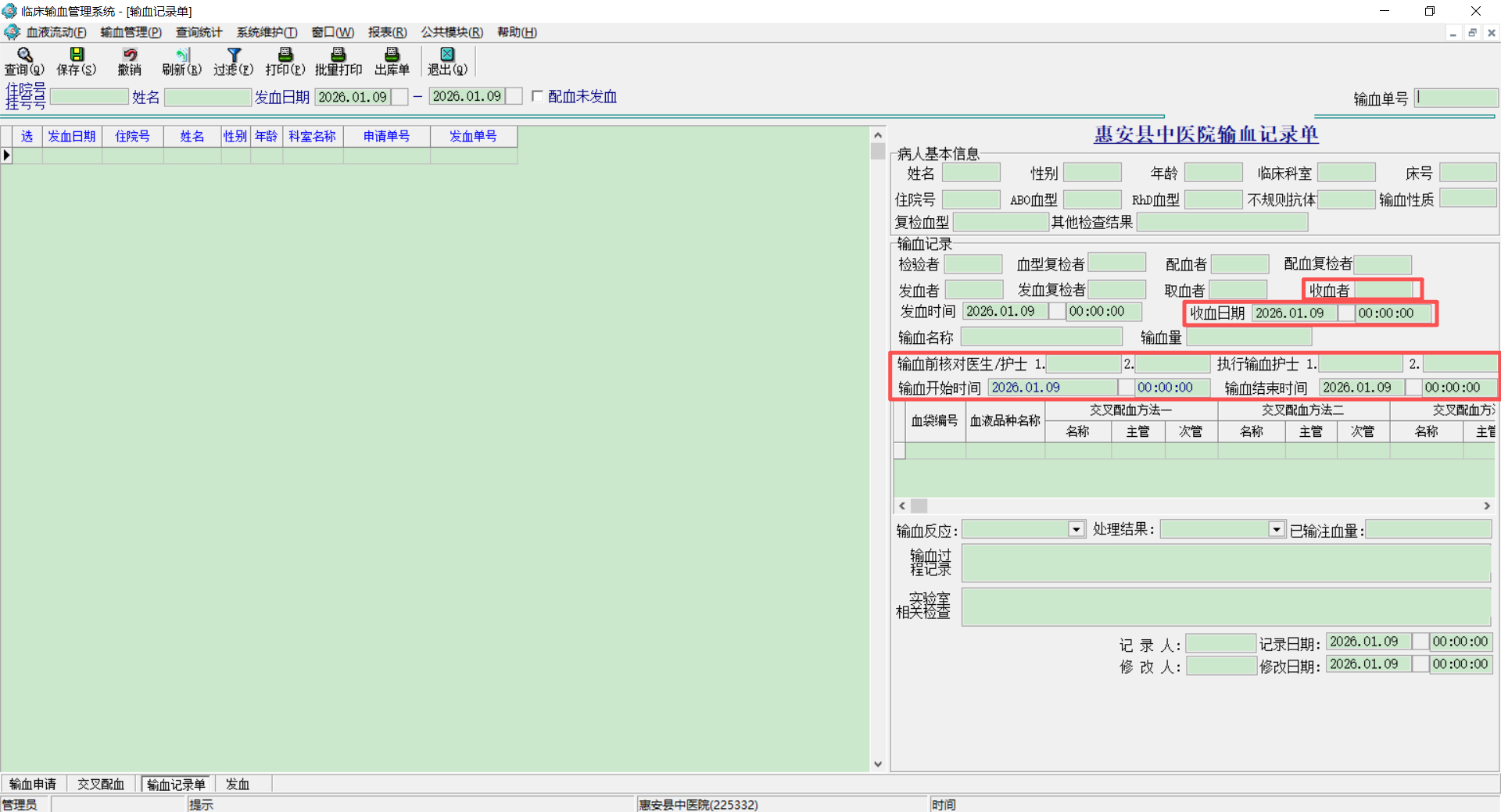Exit the form via 退出(Q)

click(447, 61)
